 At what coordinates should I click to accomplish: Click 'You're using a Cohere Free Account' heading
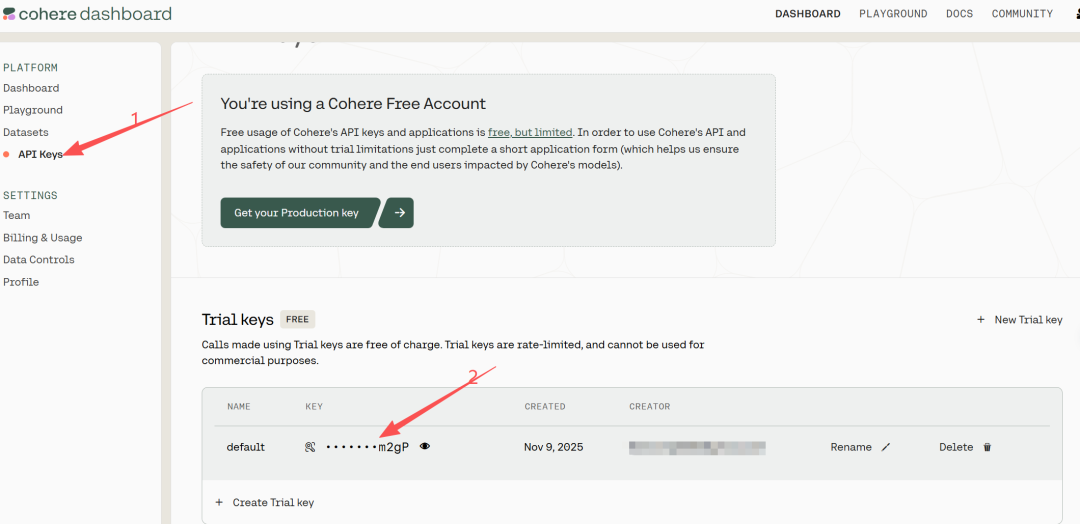coord(353,104)
